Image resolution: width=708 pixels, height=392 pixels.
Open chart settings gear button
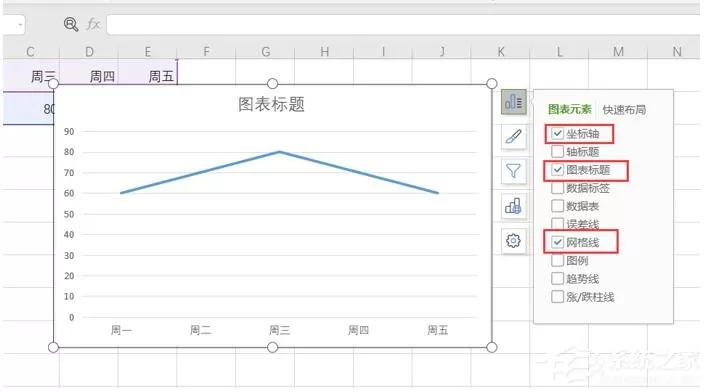[513, 241]
